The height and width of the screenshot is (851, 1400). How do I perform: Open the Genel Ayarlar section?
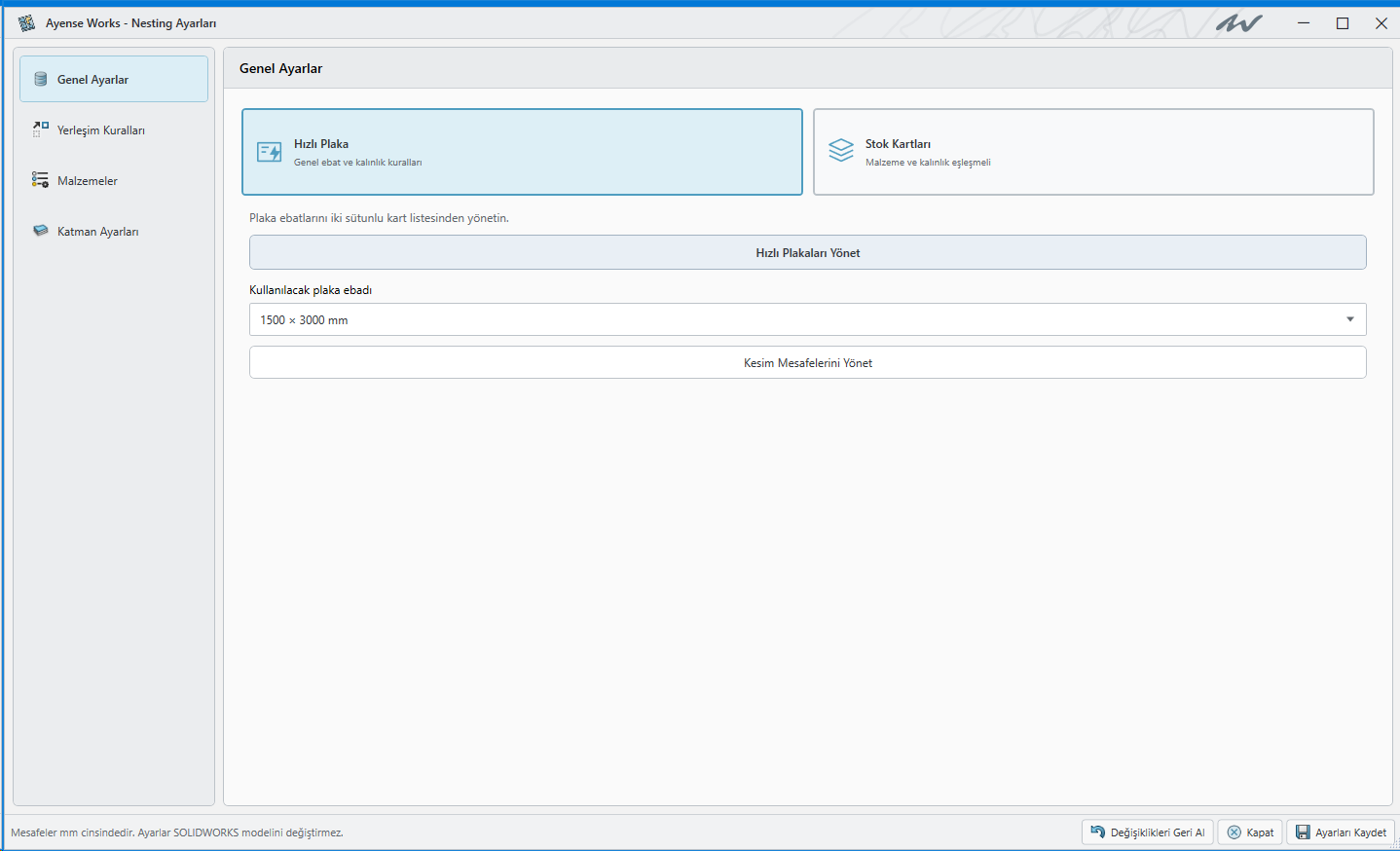coord(114,79)
